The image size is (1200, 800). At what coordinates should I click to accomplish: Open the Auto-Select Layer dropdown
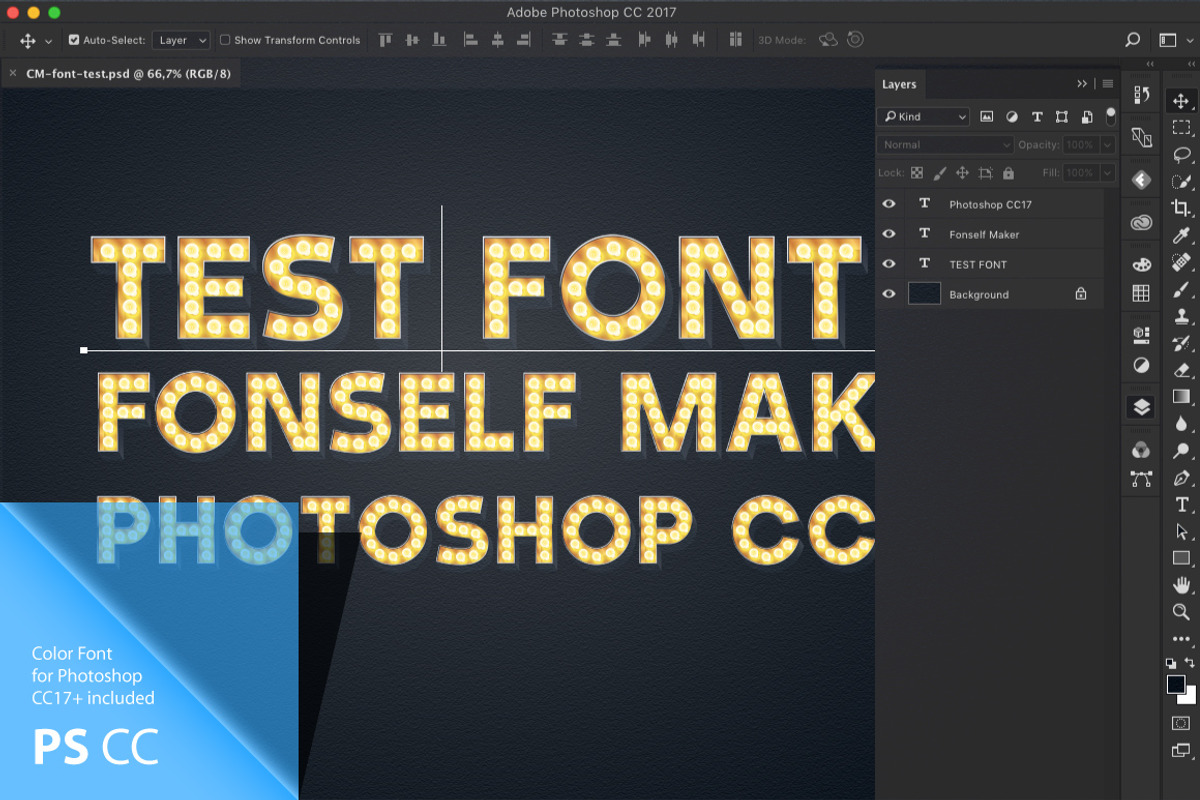point(181,40)
